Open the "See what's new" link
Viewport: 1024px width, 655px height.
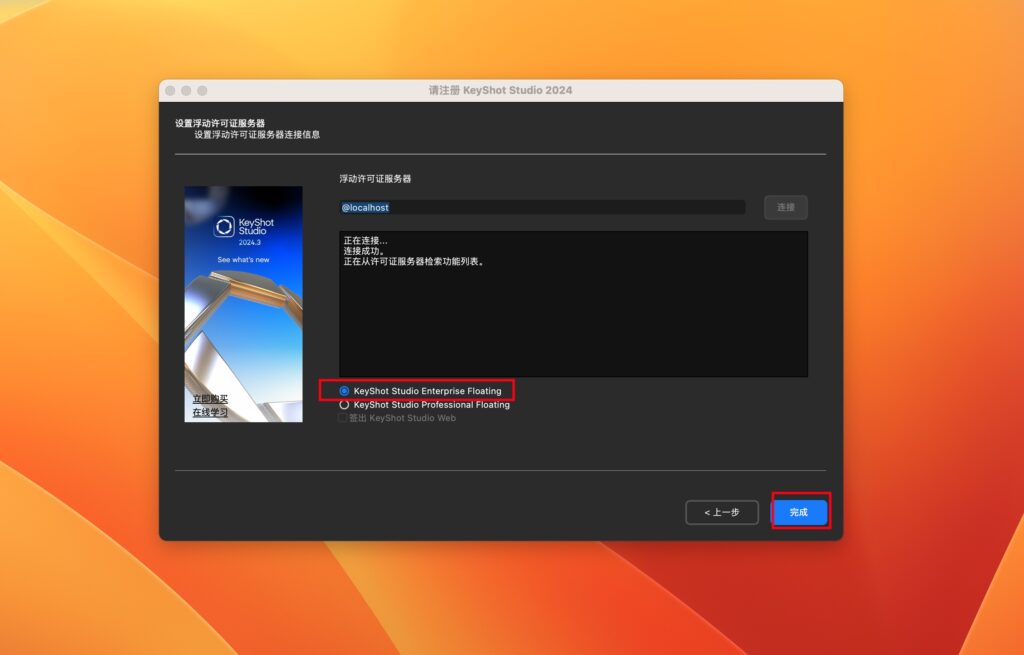(x=242, y=261)
